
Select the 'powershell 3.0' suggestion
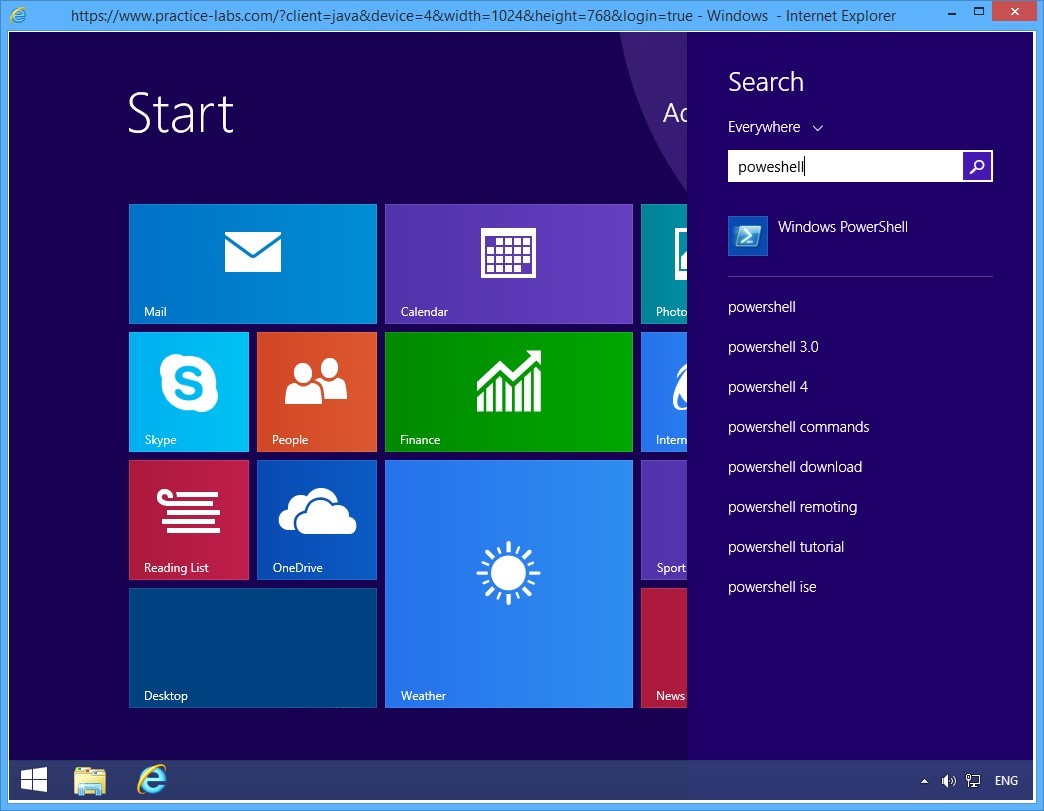(773, 347)
